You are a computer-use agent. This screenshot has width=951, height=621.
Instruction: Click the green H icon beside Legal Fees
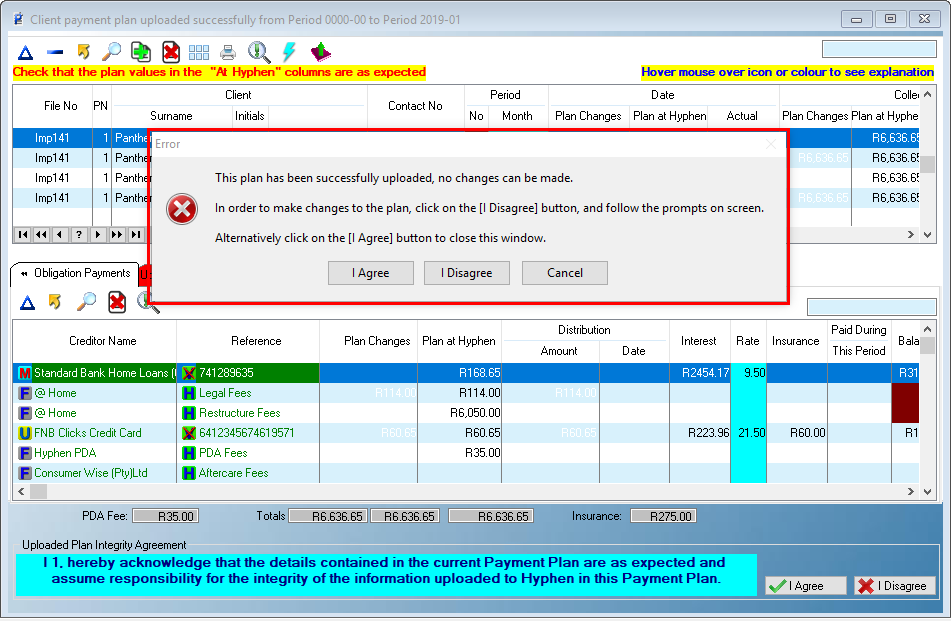[189, 393]
